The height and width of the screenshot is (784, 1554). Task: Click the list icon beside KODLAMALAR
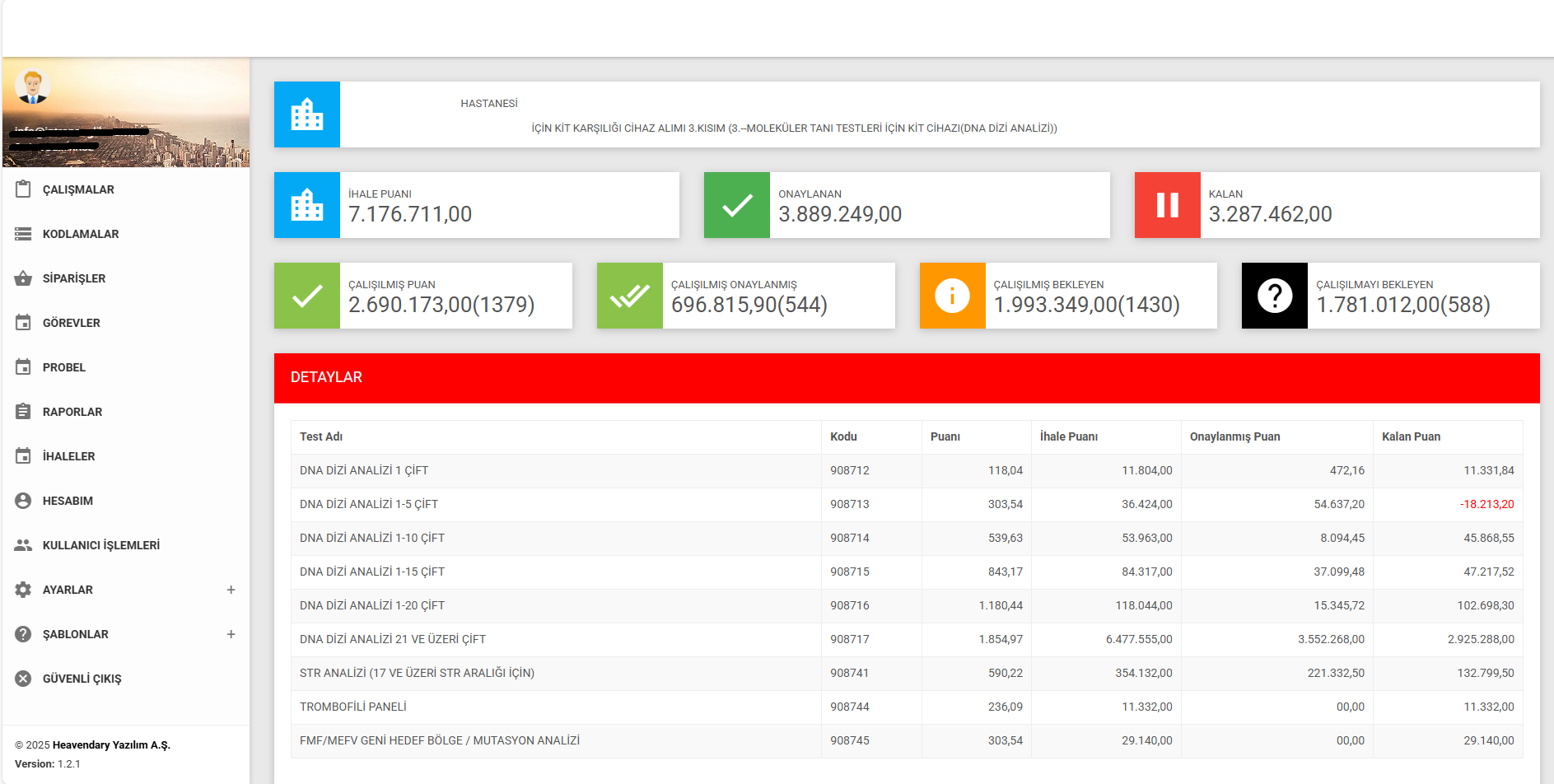pos(23,234)
